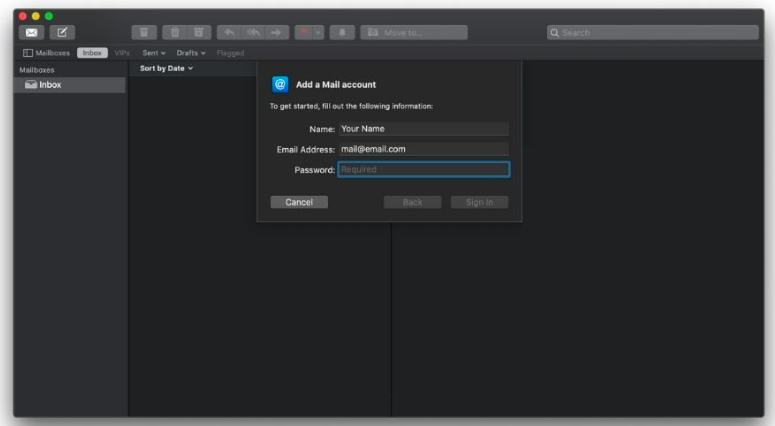This screenshot has width=775, height=426.
Task: Toggle the Mailboxes sidebar button
Action: [46, 53]
